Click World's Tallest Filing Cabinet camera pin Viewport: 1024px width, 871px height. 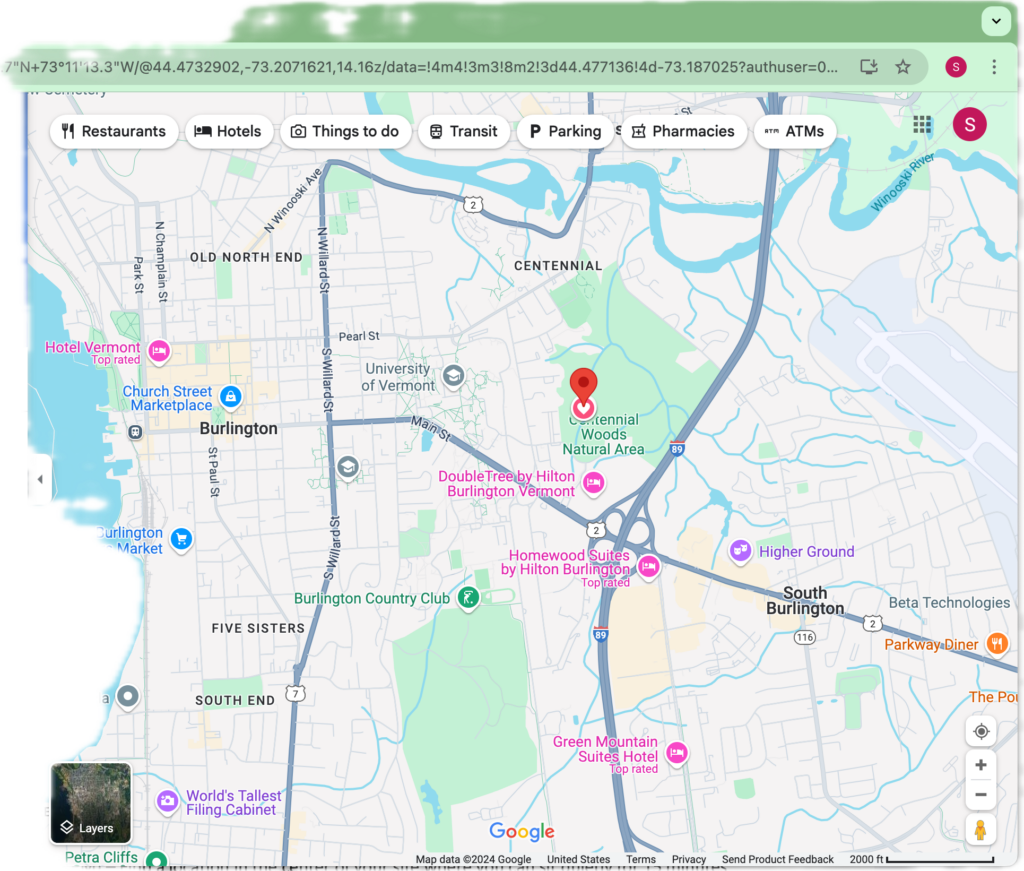(x=167, y=800)
